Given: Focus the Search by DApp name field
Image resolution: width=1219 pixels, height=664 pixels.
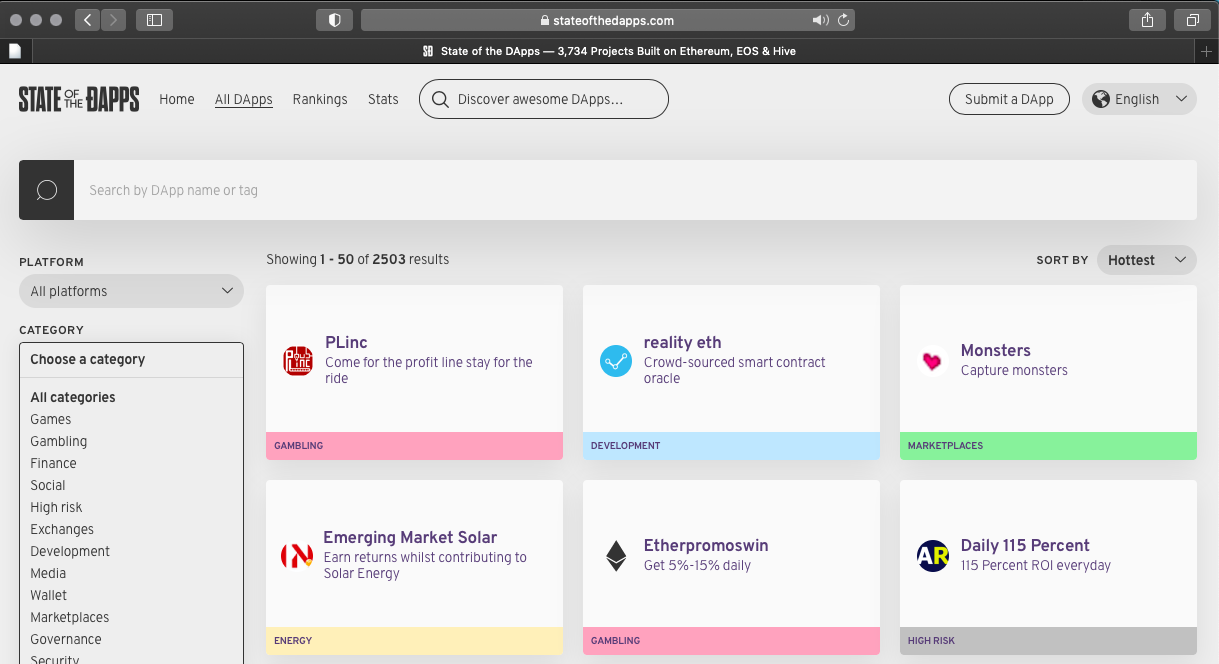Looking at the screenshot, I should tap(635, 190).
